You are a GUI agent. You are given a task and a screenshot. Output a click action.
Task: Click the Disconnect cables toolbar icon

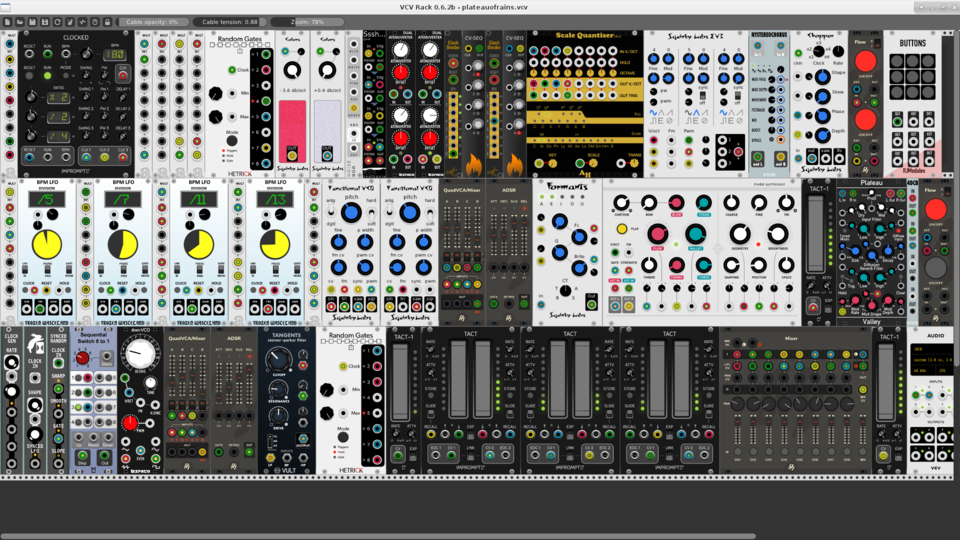(70, 22)
